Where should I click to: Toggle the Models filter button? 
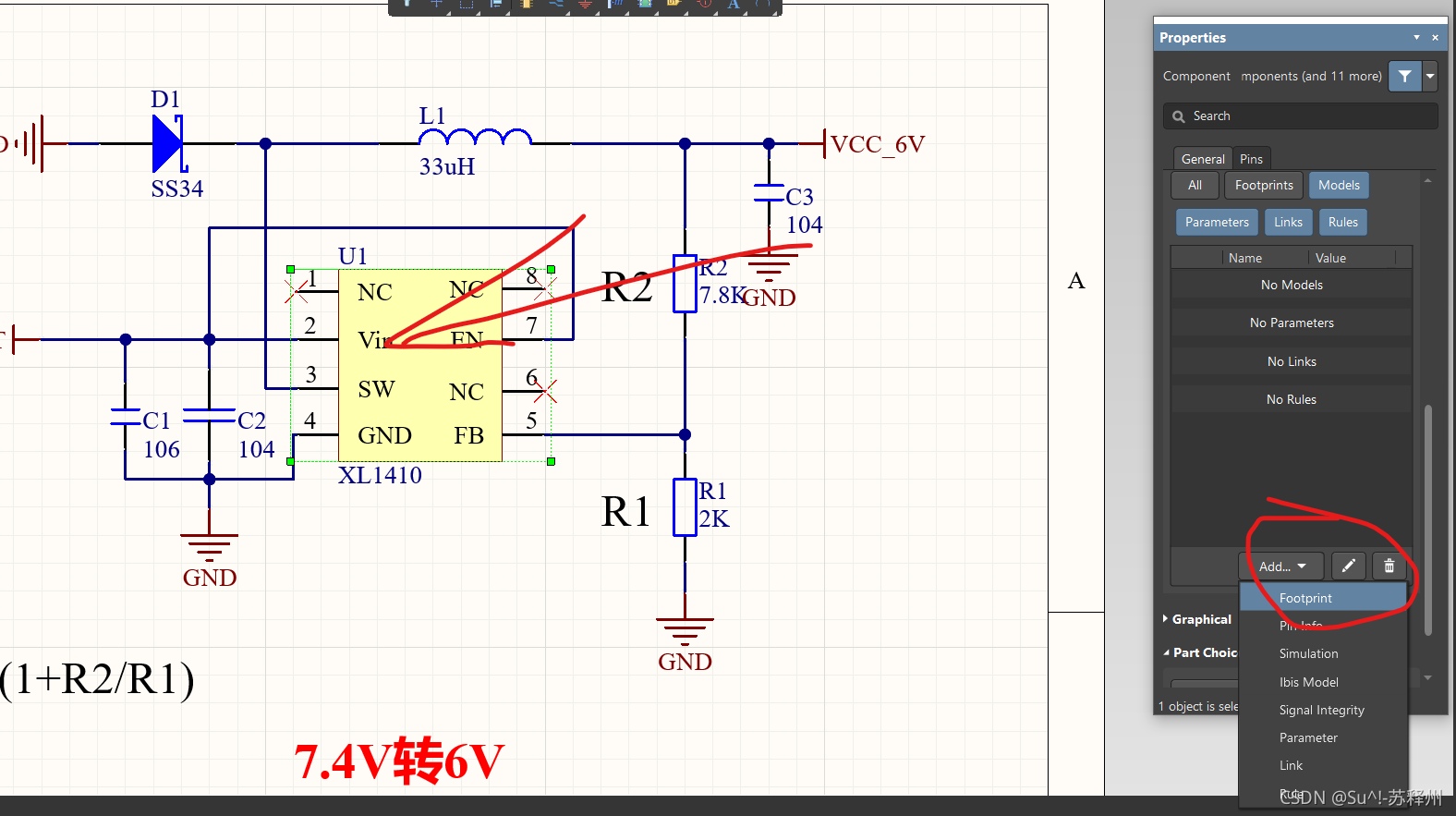(x=1338, y=185)
